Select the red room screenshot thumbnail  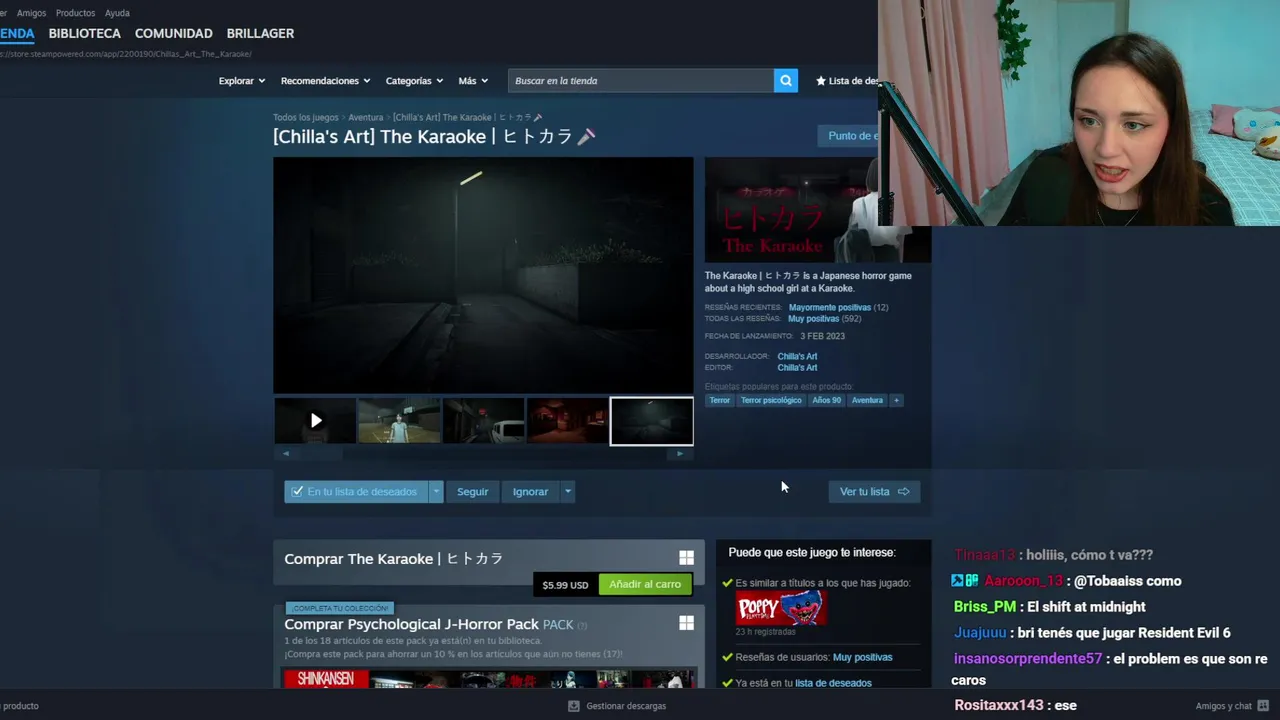pos(567,421)
